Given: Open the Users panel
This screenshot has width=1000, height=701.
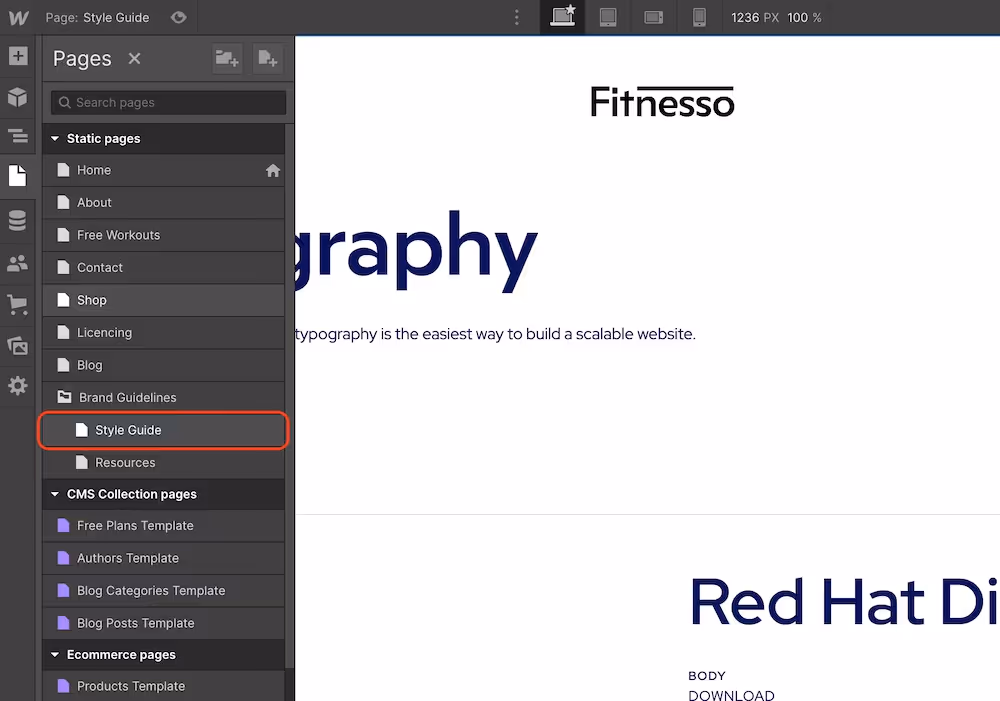Looking at the screenshot, I should (18, 263).
